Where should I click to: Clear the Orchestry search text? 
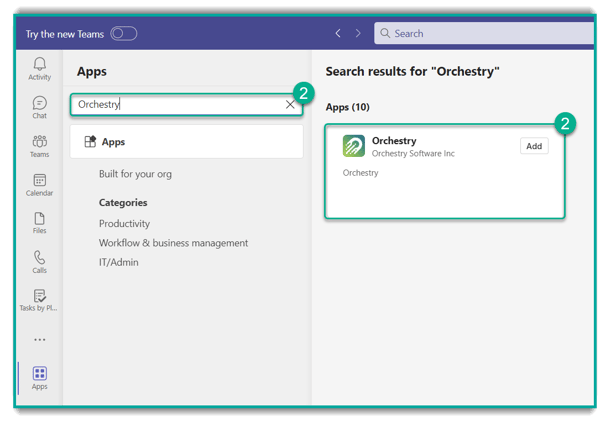point(290,104)
